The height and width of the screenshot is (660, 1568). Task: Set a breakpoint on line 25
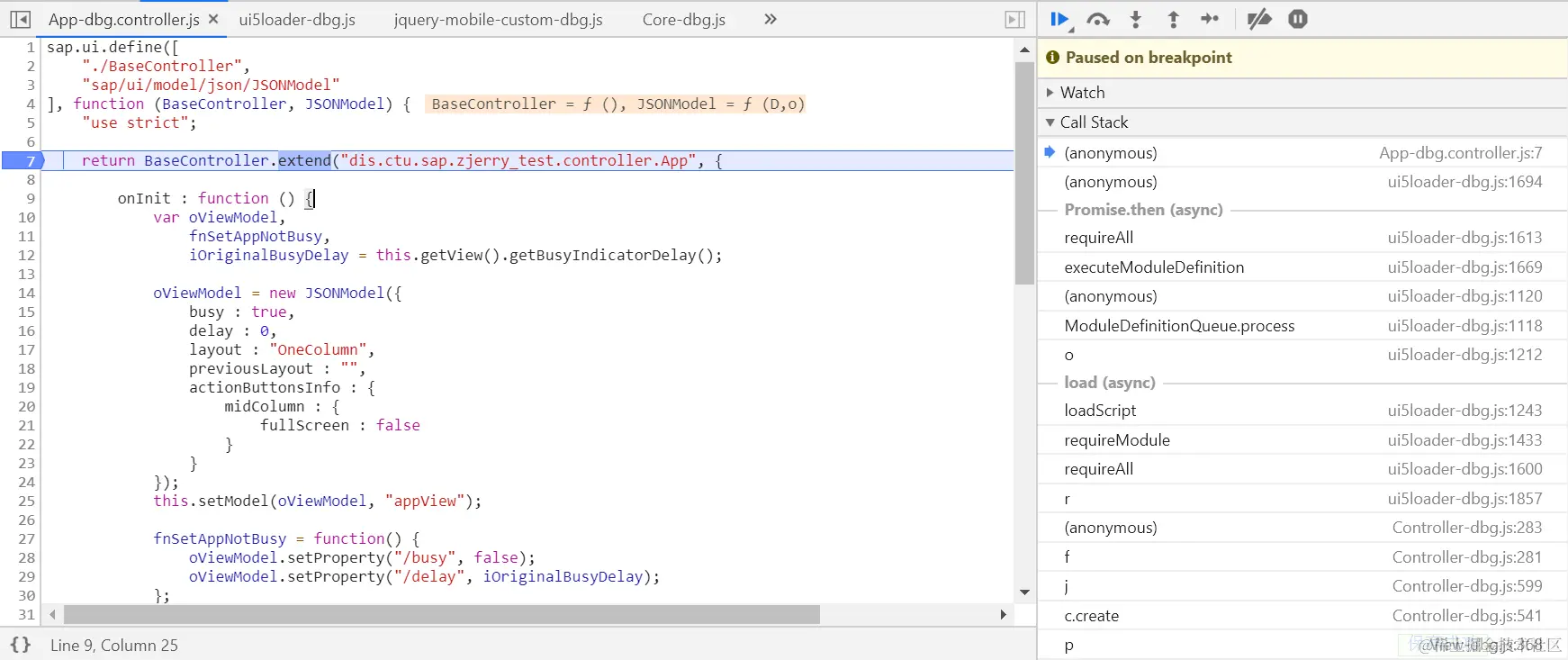(26, 501)
